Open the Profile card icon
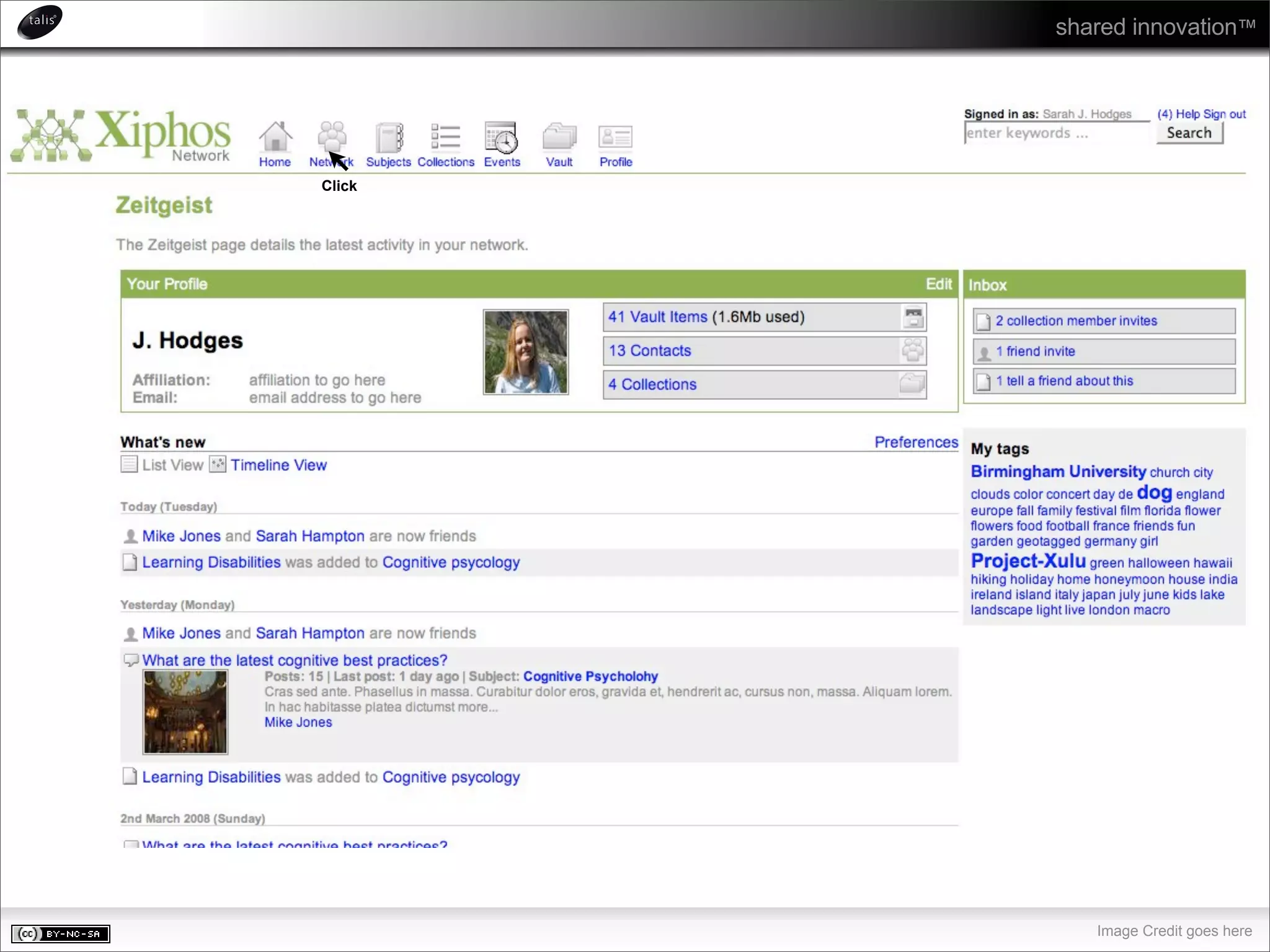Viewport: 1270px width, 952px height. [615, 137]
